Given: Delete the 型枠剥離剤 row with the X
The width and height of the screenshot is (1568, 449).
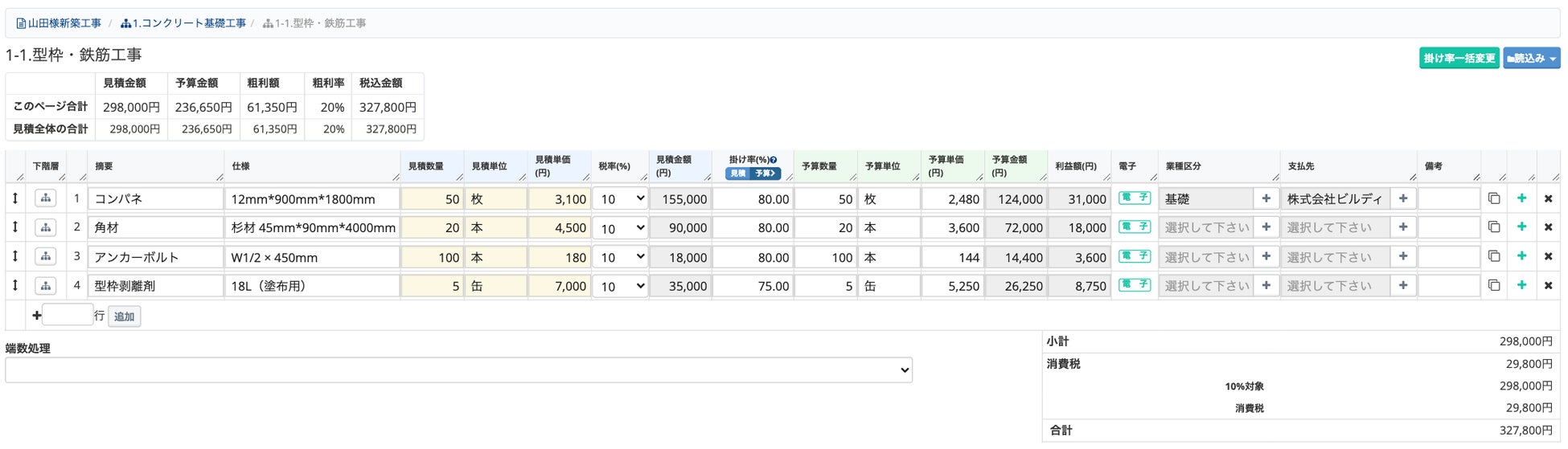Looking at the screenshot, I should pyautogui.click(x=1548, y=285).
